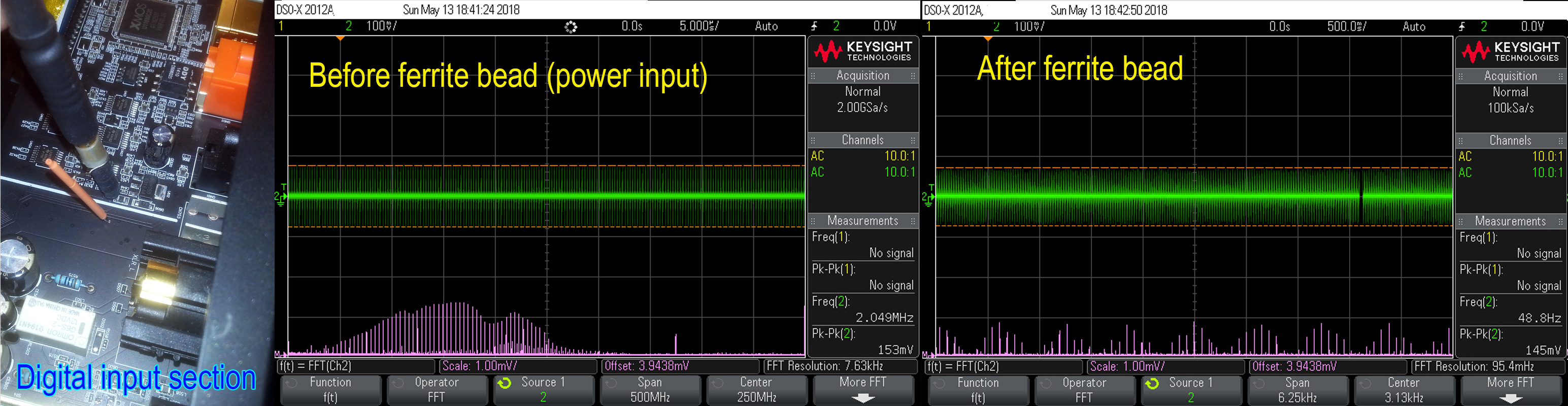Click trigger edge icon in 18:42:50 status bar
1568x406 pixels.
[1462, 27]
